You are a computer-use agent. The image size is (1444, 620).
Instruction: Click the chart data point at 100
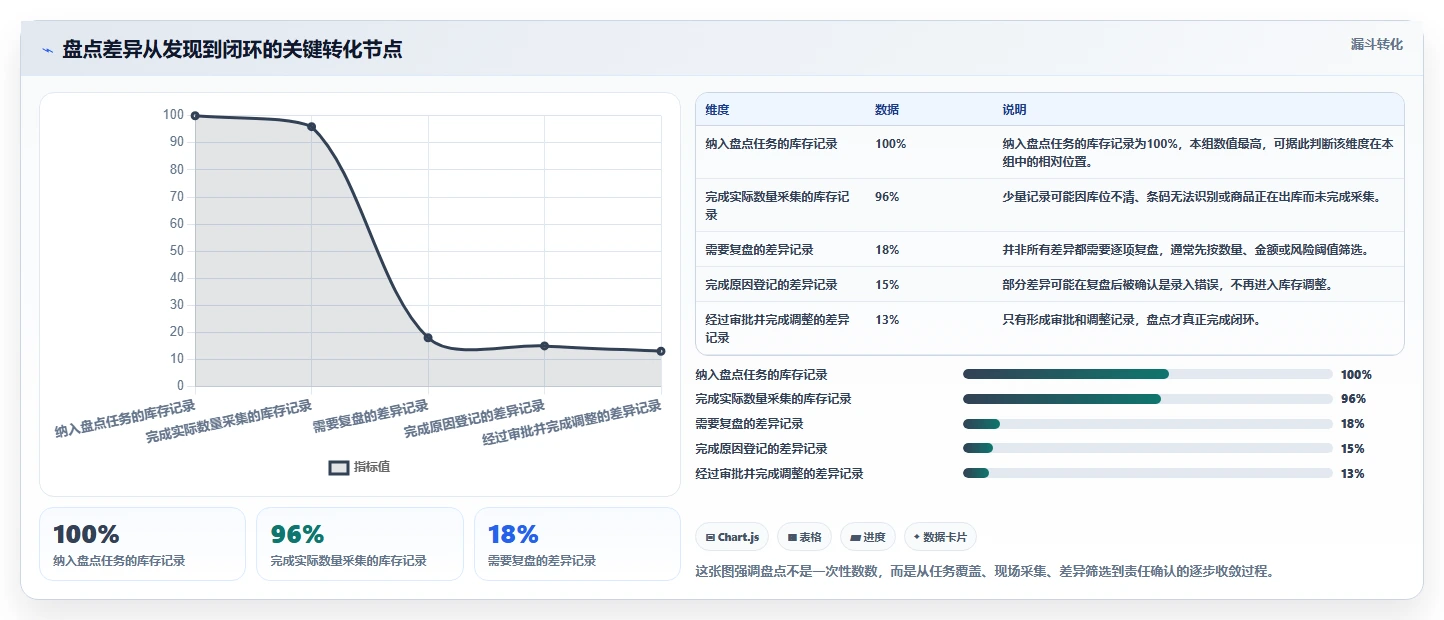click(195, 116)
